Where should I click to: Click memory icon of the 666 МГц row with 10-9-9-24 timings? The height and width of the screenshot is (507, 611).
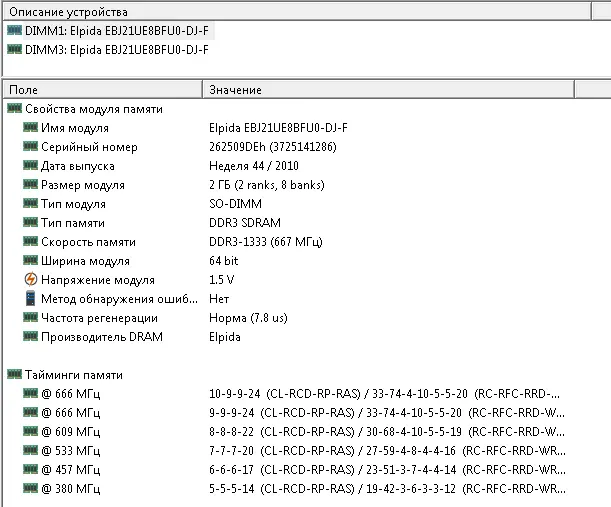(30, 393)
